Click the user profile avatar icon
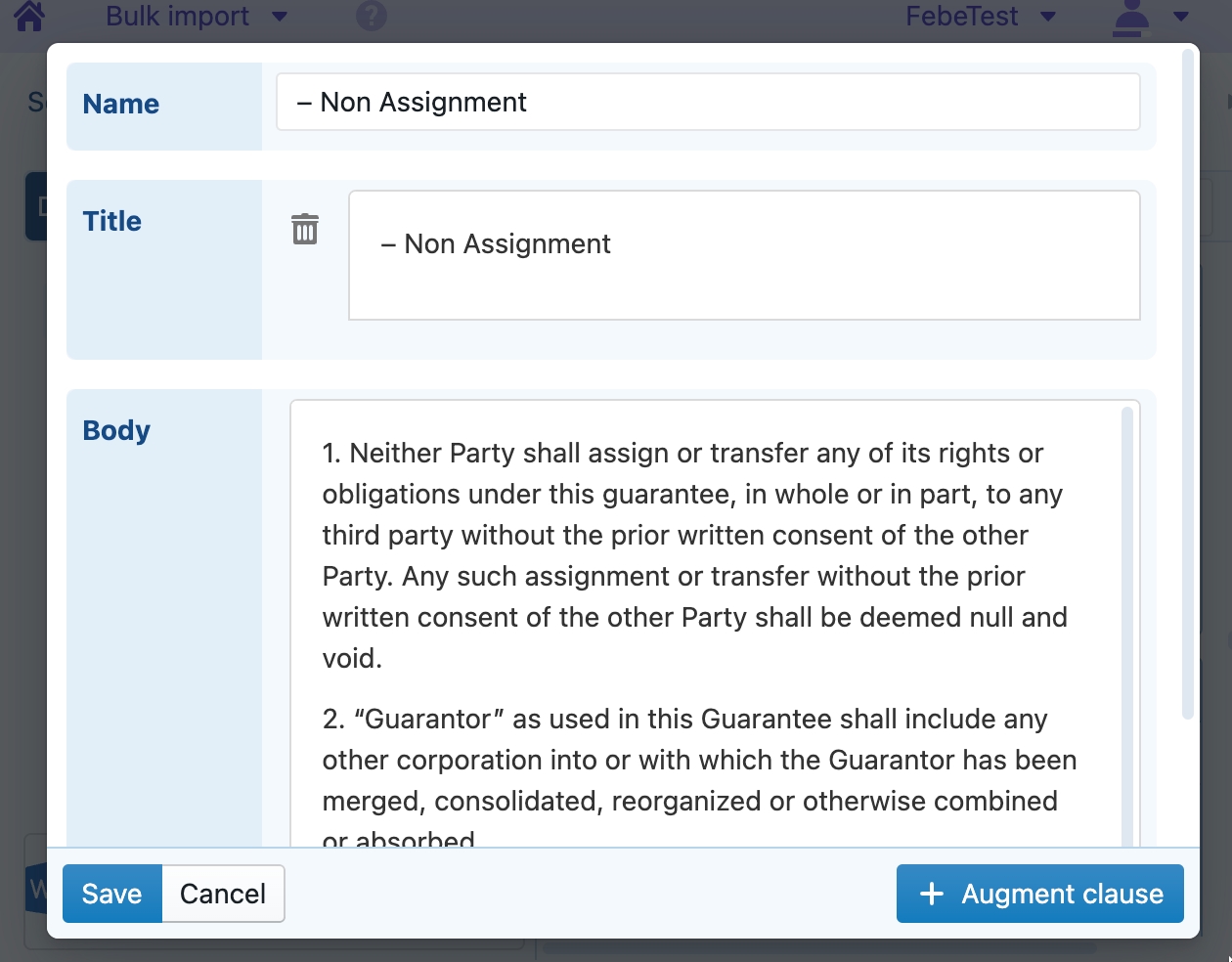1232x962 pixels. tap(1131, 18)
